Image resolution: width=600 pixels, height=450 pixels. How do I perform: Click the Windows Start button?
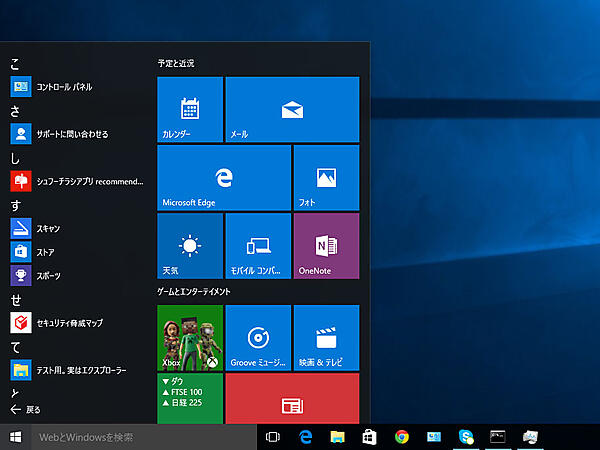[x=16, y=437]
